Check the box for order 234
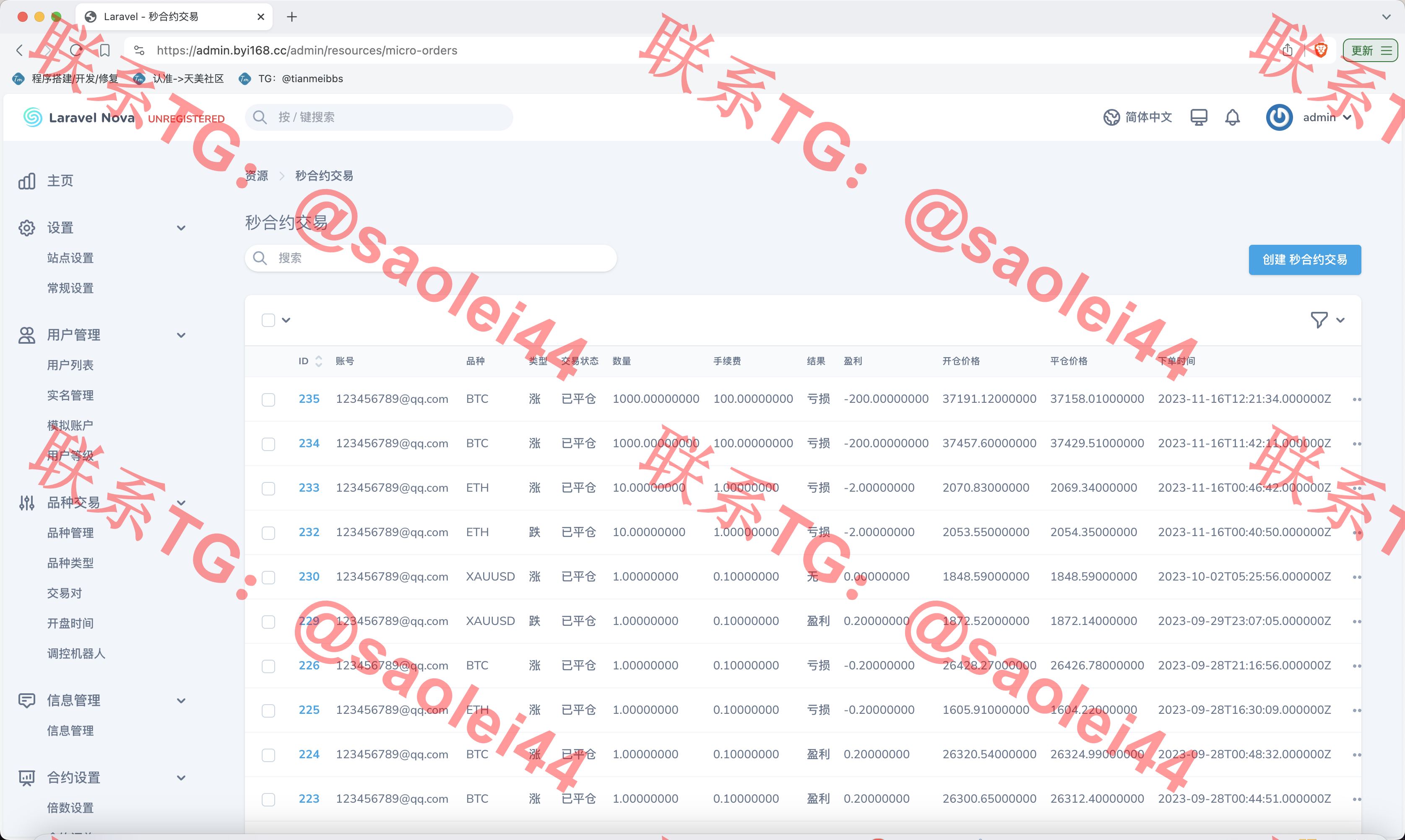This screenshot has width=1405, height=840. [x=268, y=444]
